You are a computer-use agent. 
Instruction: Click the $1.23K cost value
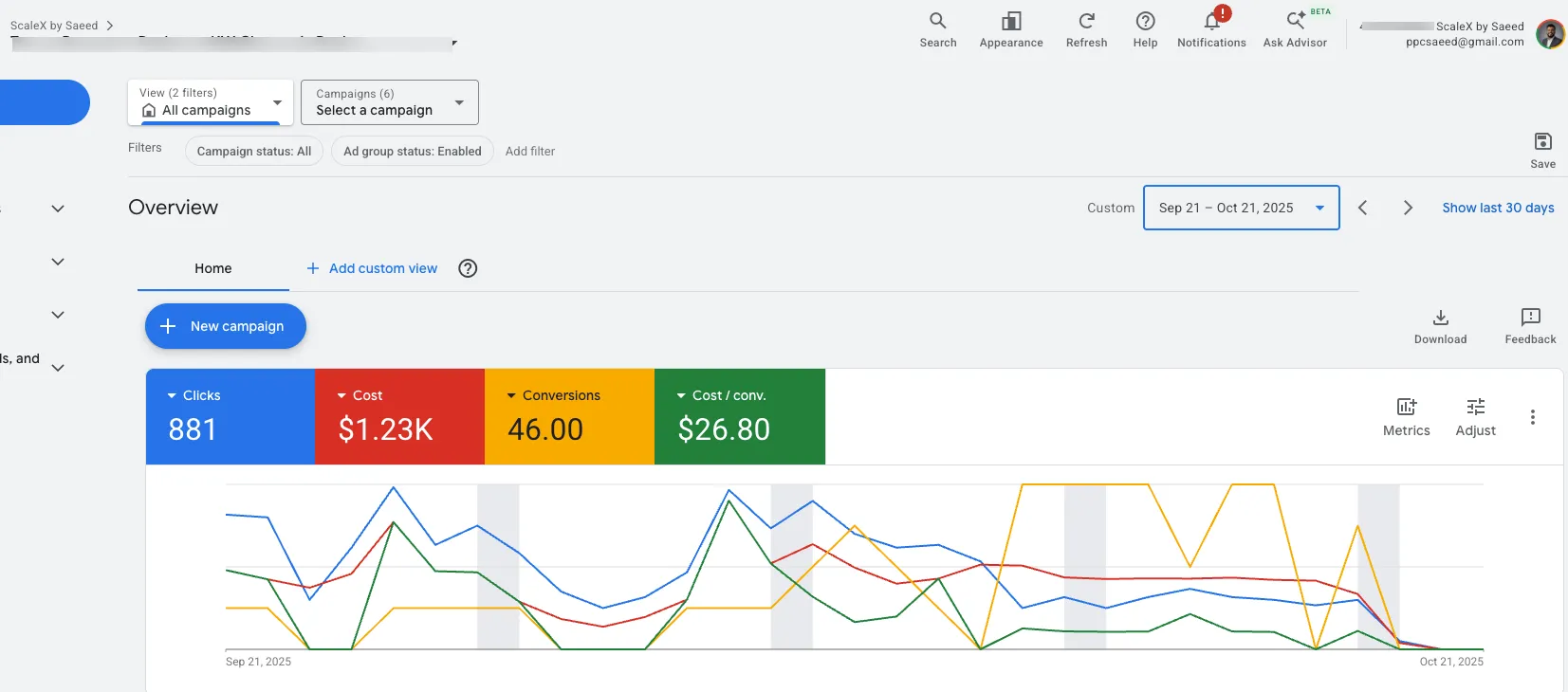385,429
